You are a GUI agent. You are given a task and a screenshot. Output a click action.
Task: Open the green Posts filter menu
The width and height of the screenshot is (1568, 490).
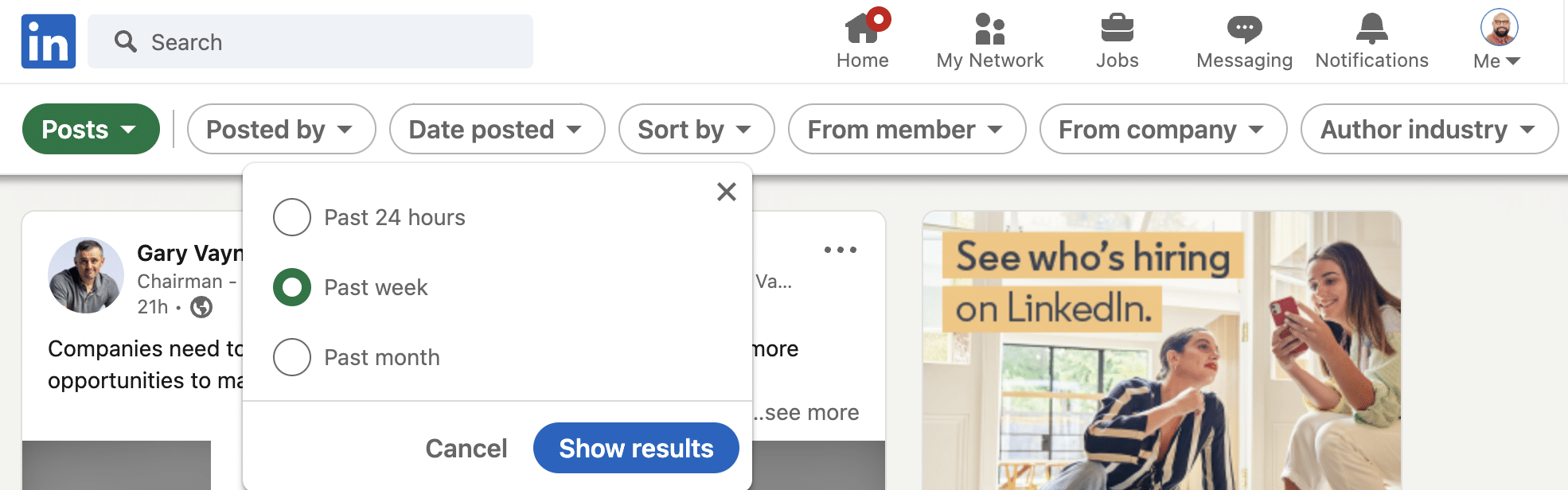pos(91,129)
